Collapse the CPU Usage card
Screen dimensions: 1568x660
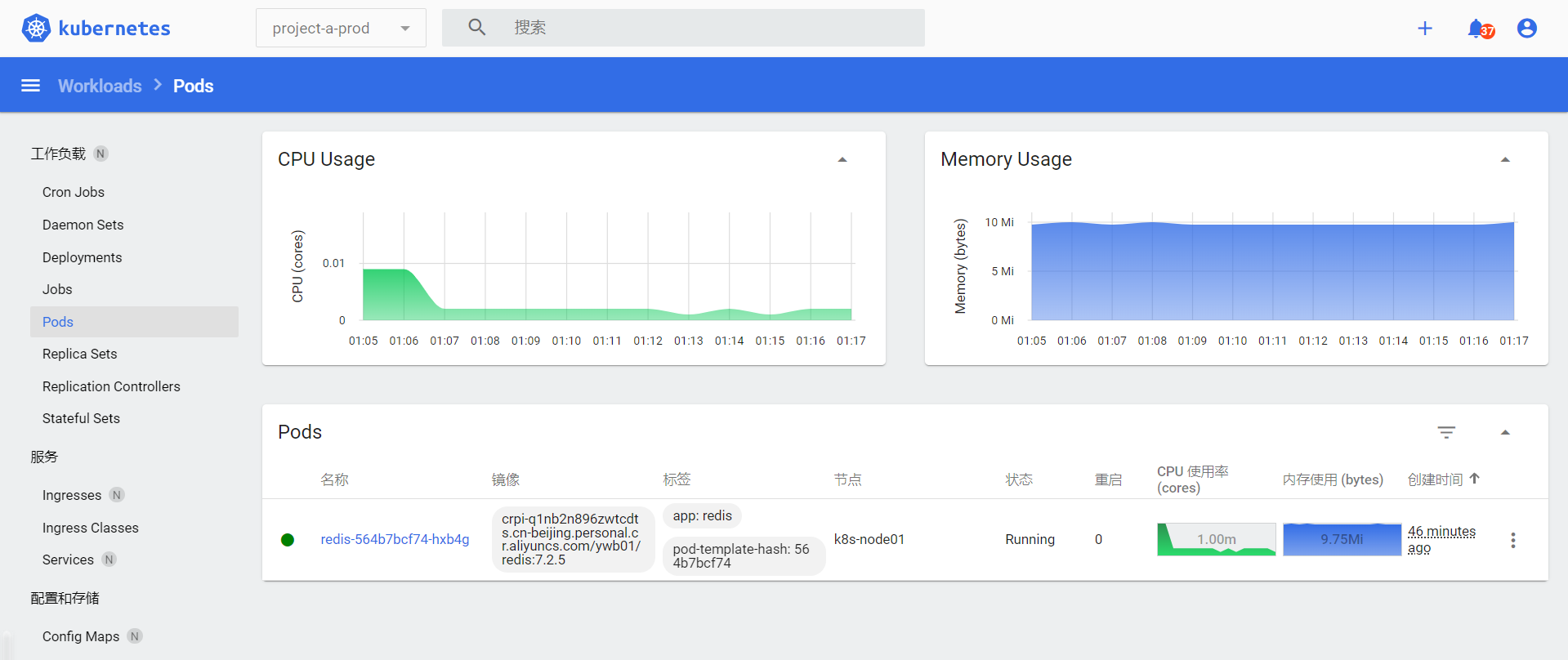[842, 160]
